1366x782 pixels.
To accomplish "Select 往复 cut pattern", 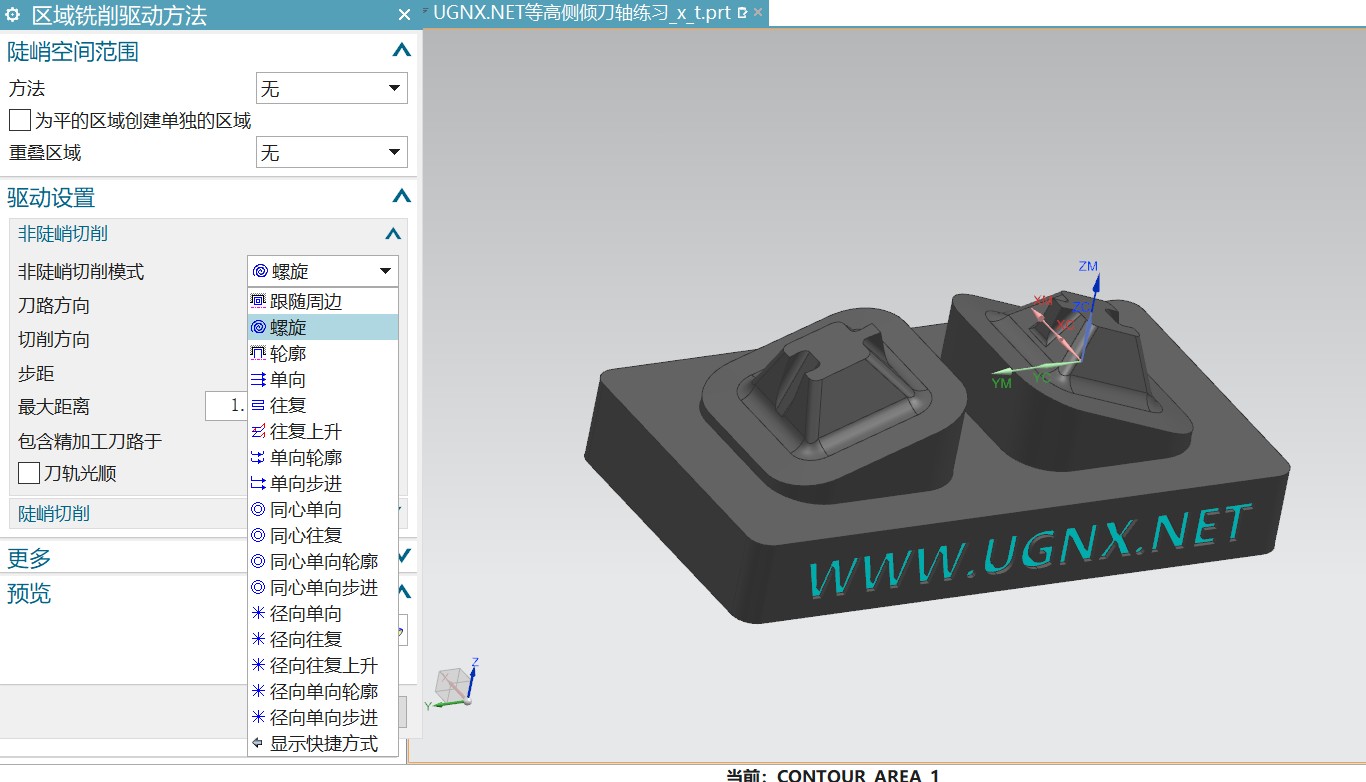I will (x=323, y=405).
